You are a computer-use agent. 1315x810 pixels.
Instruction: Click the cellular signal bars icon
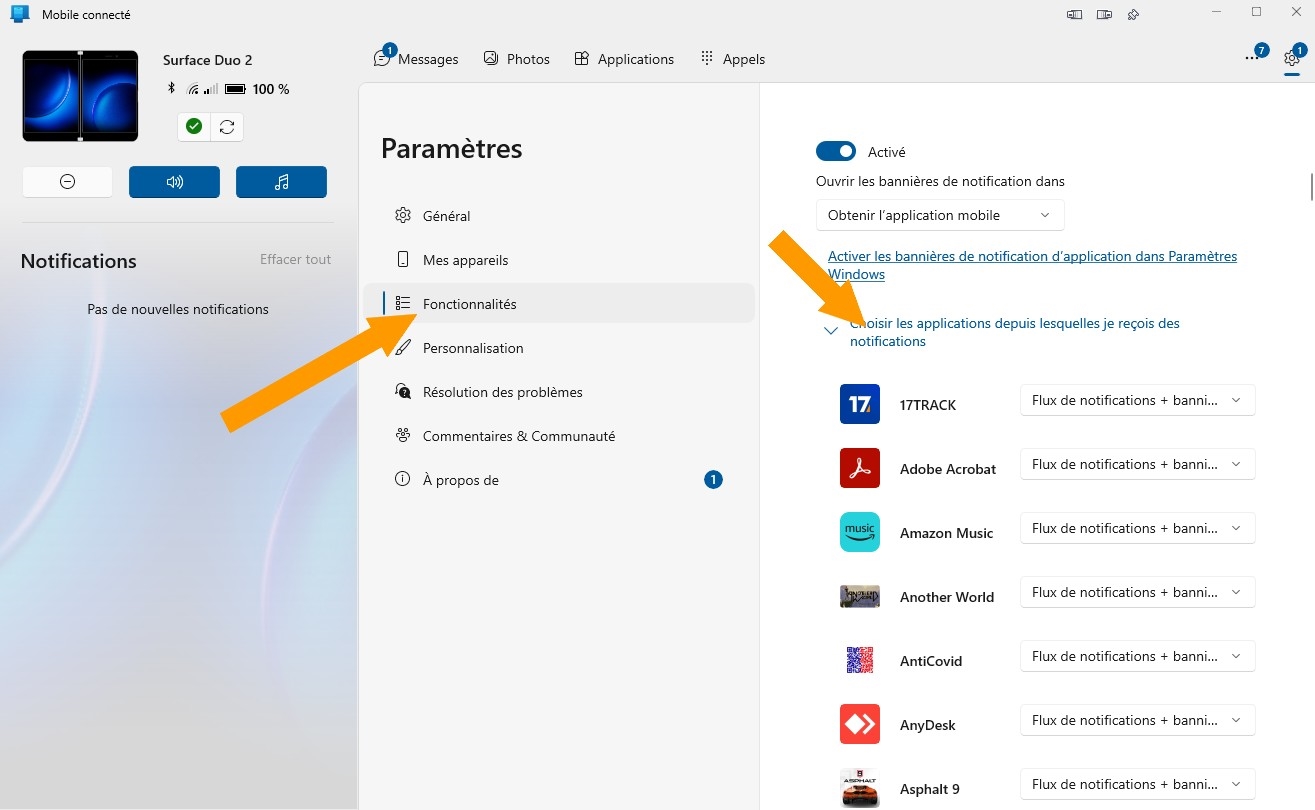210,89
